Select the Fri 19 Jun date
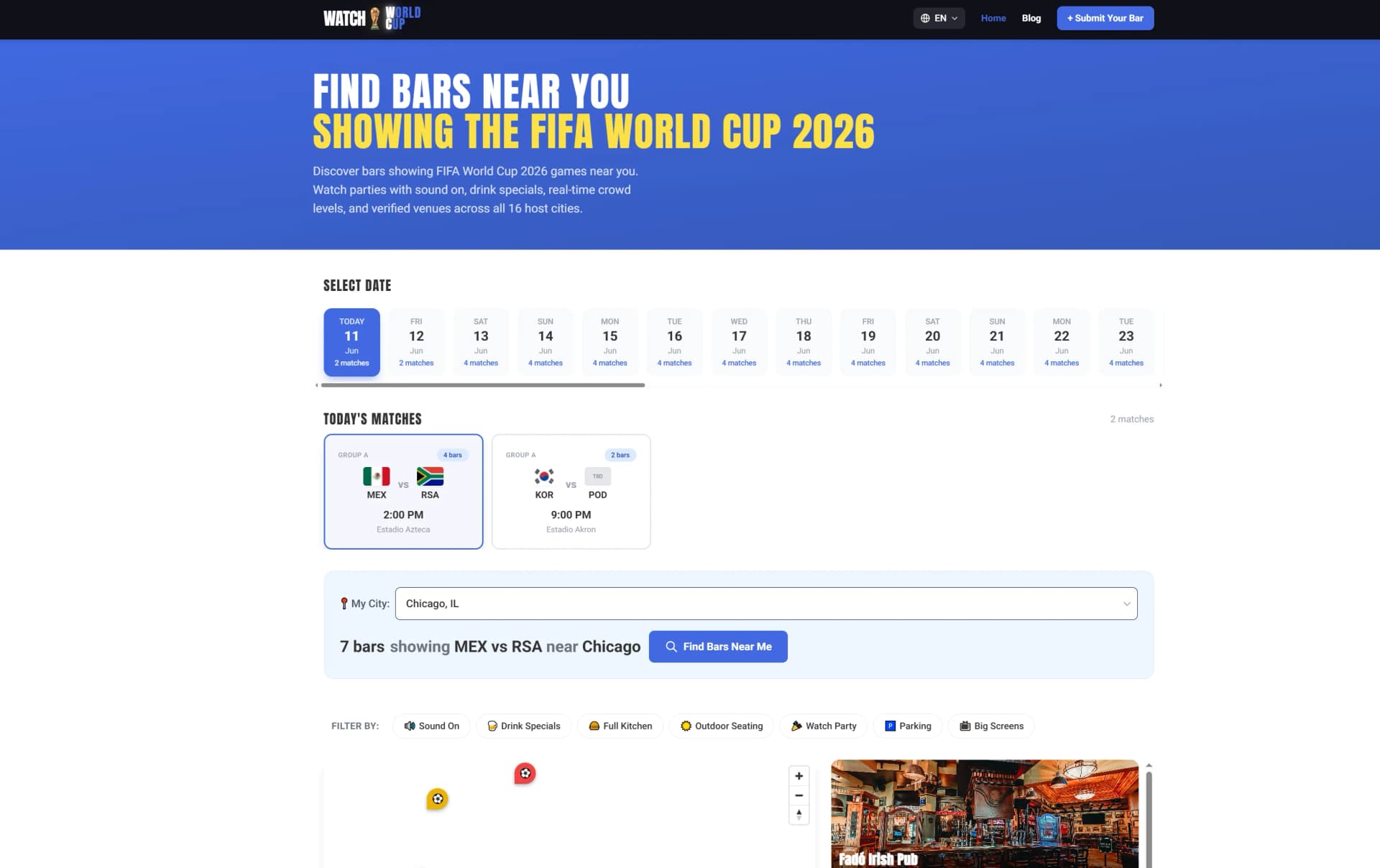 click(868, 342)
